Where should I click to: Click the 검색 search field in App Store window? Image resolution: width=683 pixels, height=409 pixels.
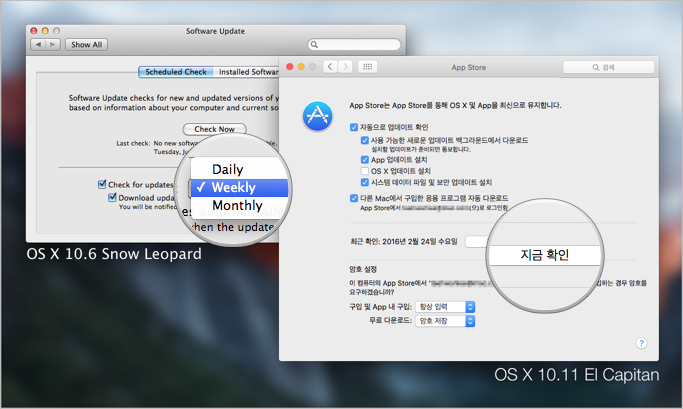click(x=609, y=67)
